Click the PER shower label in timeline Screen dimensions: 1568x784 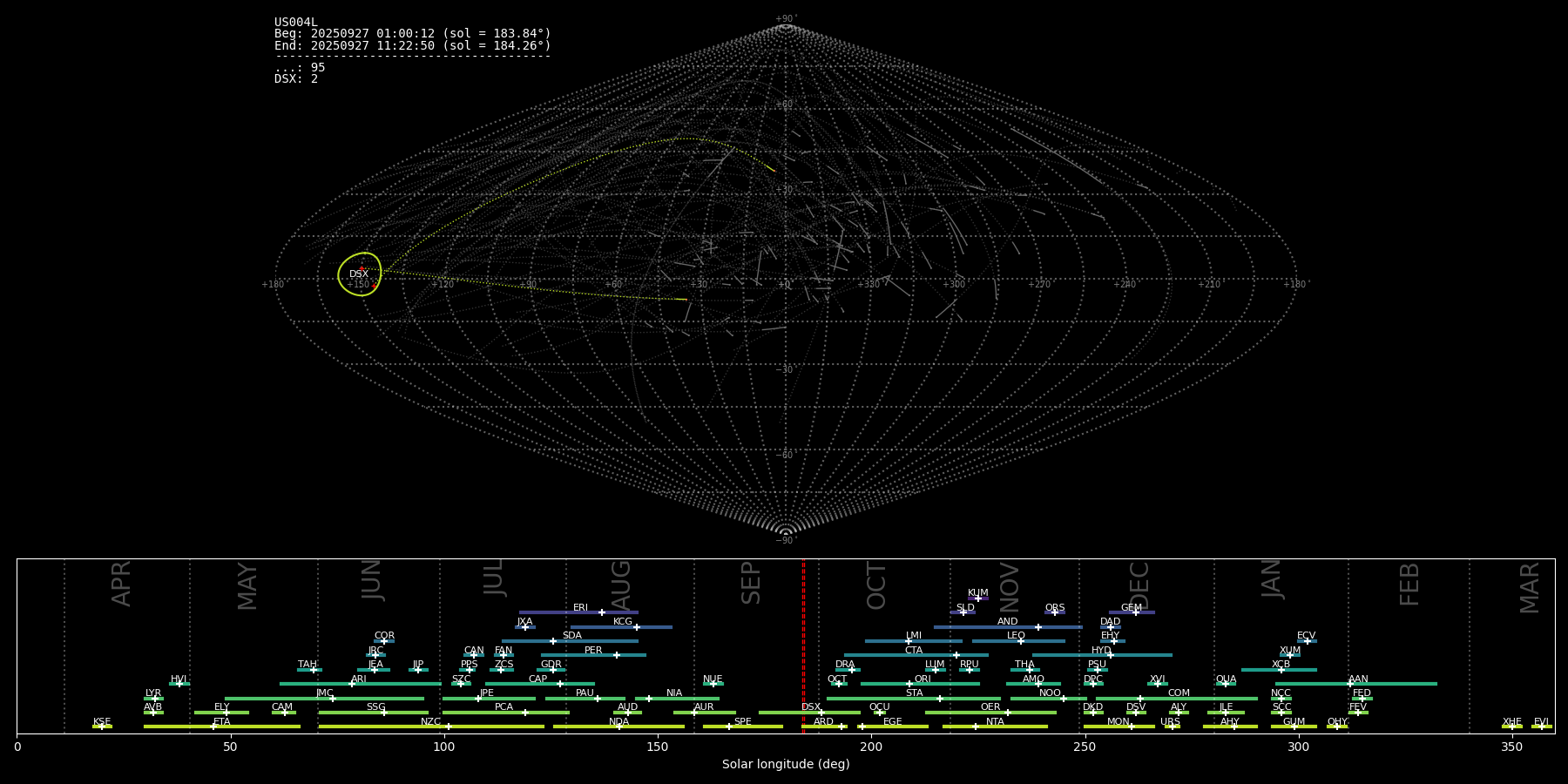point(593,651)
